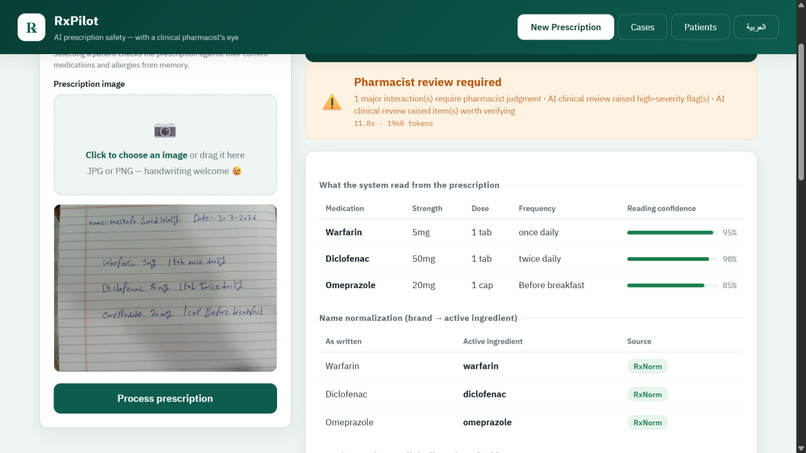Select the 'Warfarin' medication cell

343,232
